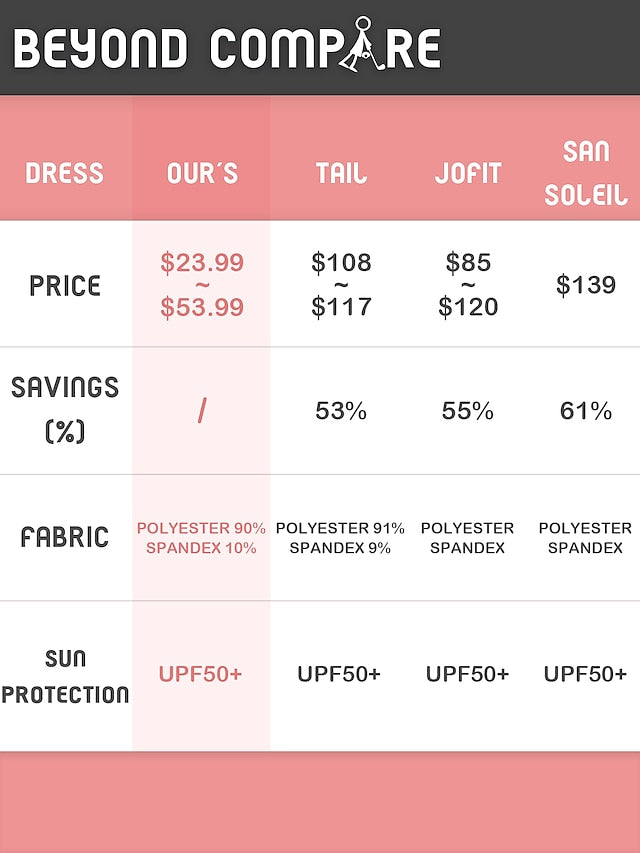This screenshot has width=640, height=853.
Task: Select the red UPF50+ value
Action: point(200,674)
